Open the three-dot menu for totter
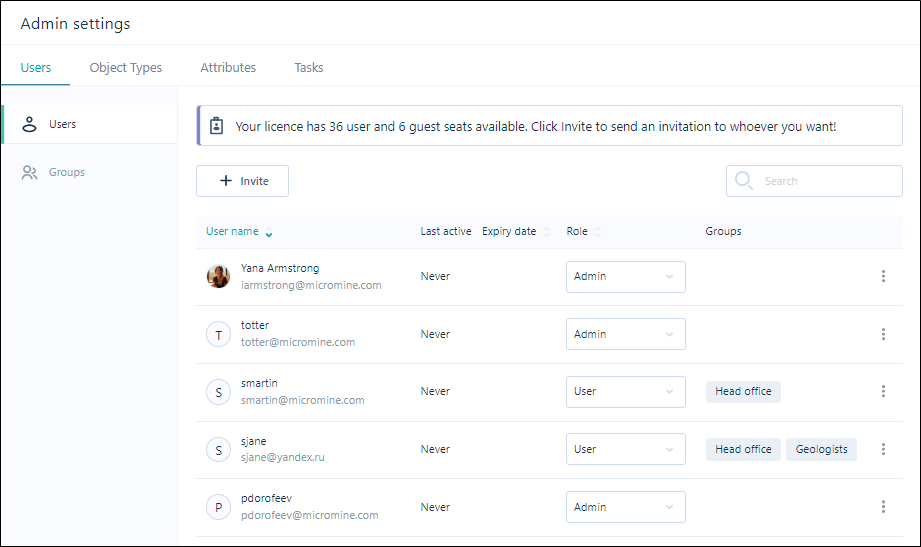Image resolution: width=921 pixels, height=547 pixels. [x=883, y=334]
